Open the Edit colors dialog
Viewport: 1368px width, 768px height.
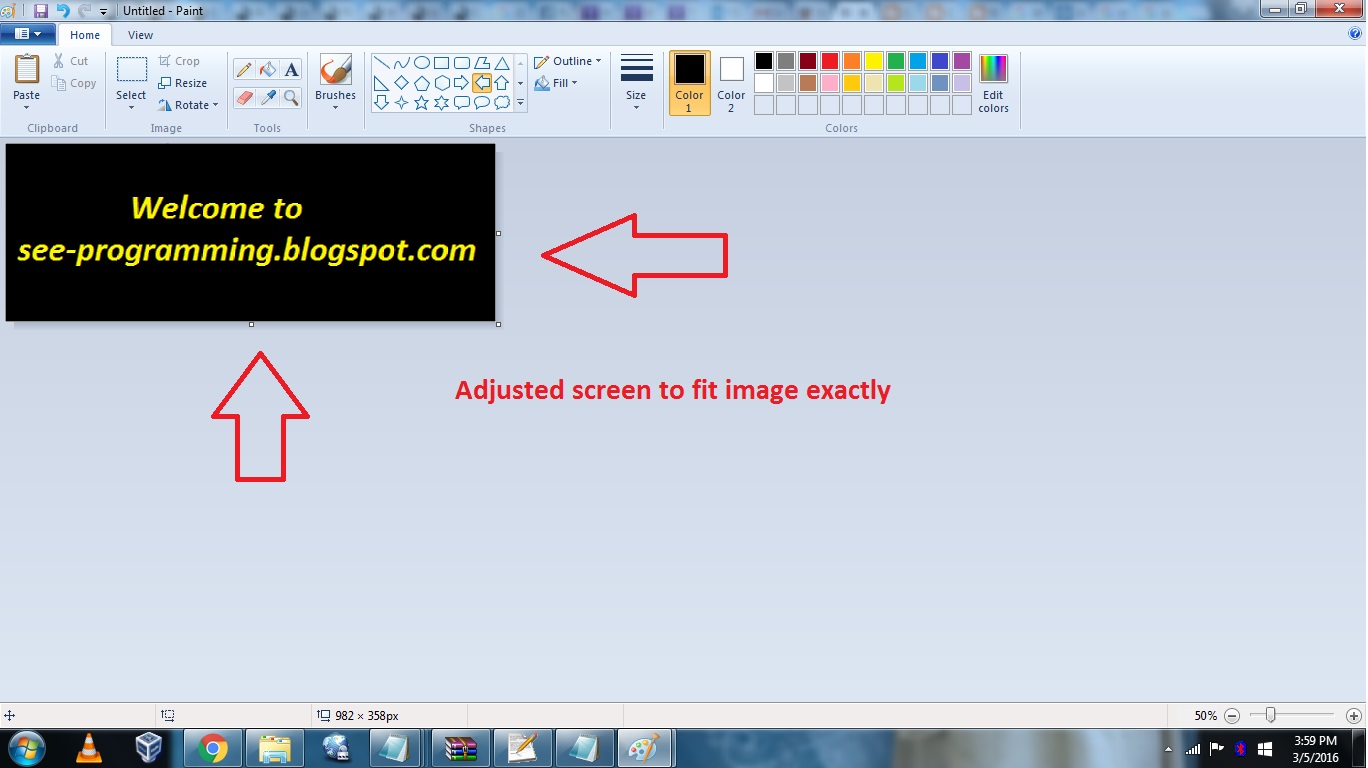pyautogui.click(x=993, y=83)
